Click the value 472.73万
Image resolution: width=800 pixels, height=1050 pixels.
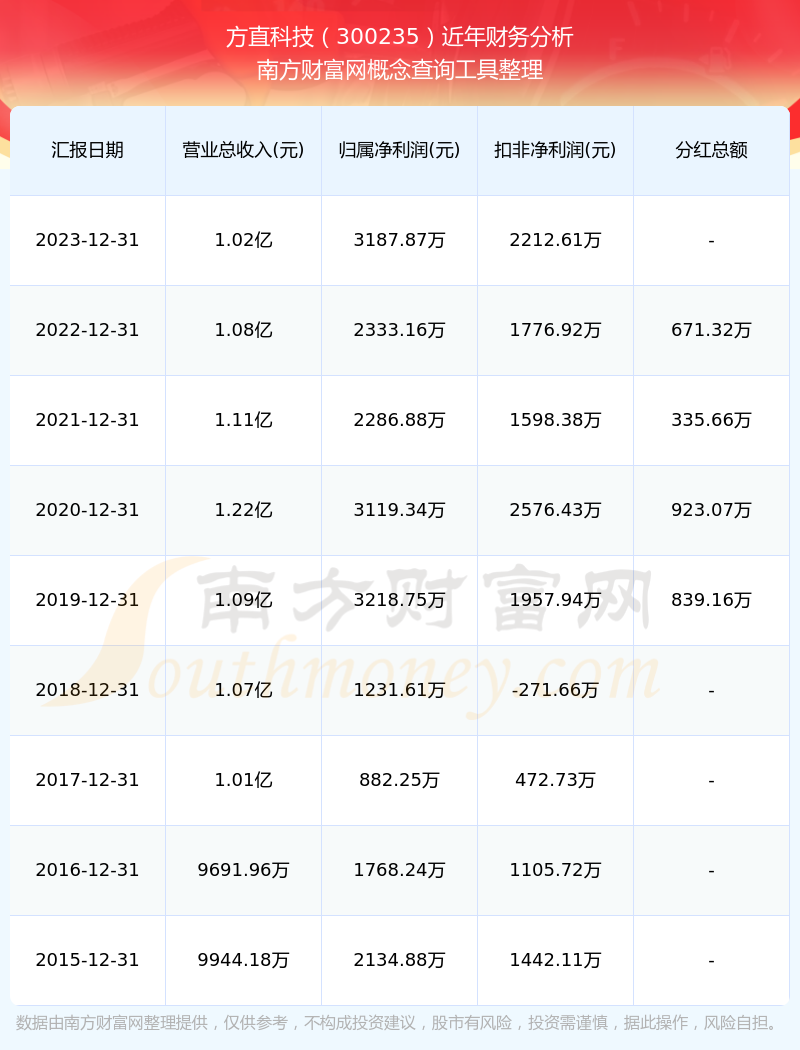click(x=556, y=780)
